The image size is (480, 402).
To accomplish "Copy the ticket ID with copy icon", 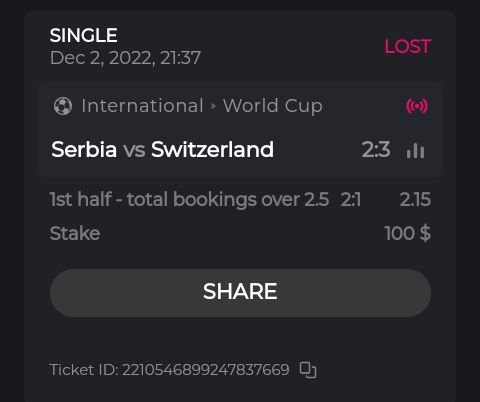I will (308, 370).
